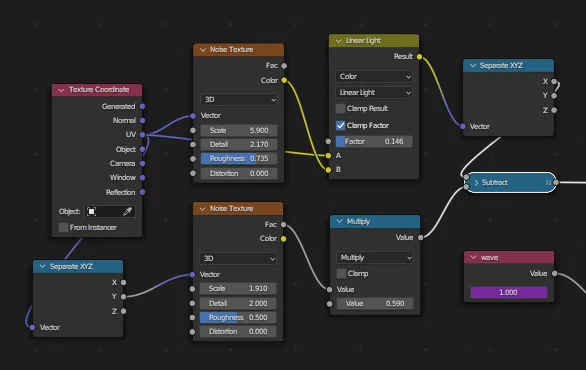The width and height of the screenshot is (586, 370).
Task: Click the Value output socket on wave node
Action: (555, 274)
